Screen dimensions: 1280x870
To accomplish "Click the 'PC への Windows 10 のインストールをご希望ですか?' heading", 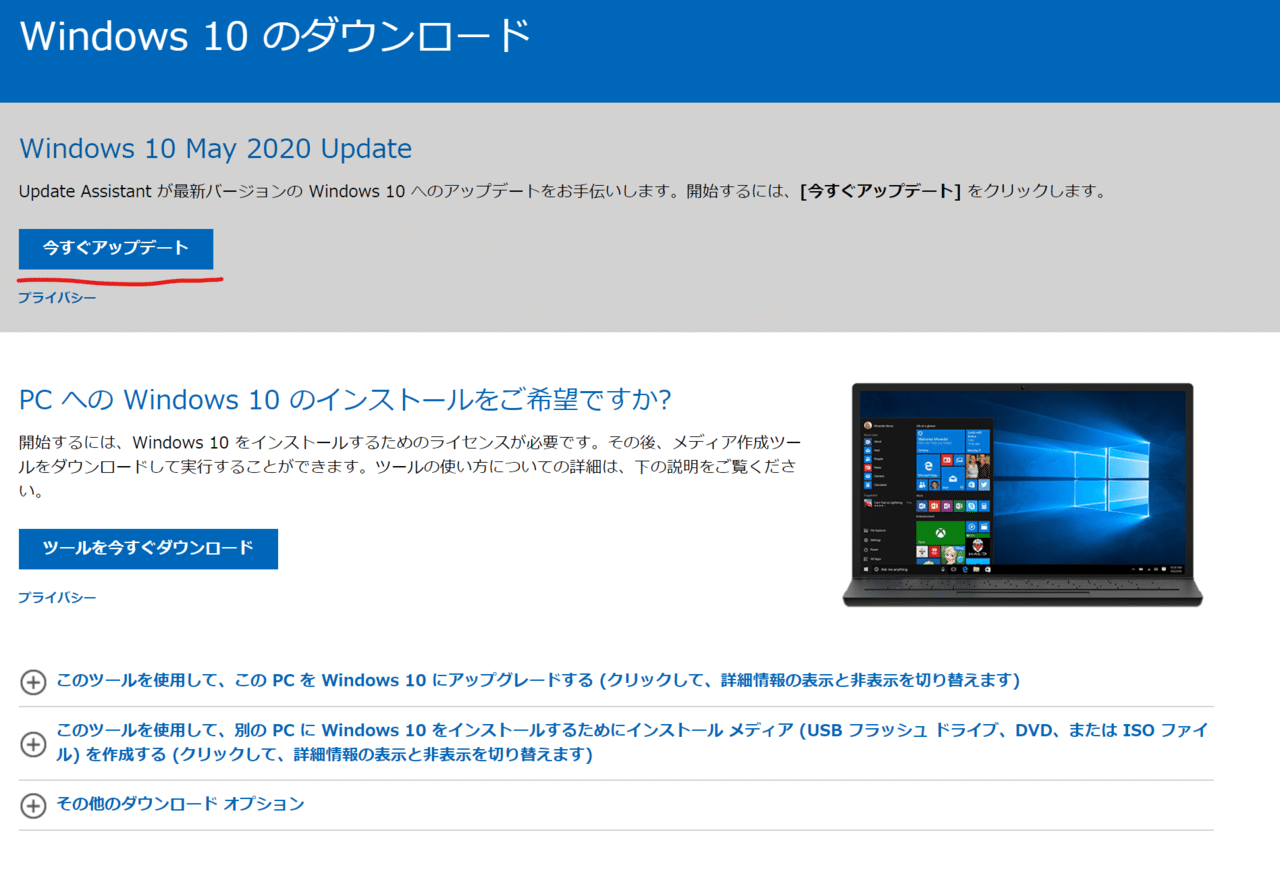I will tap(345, 400).
